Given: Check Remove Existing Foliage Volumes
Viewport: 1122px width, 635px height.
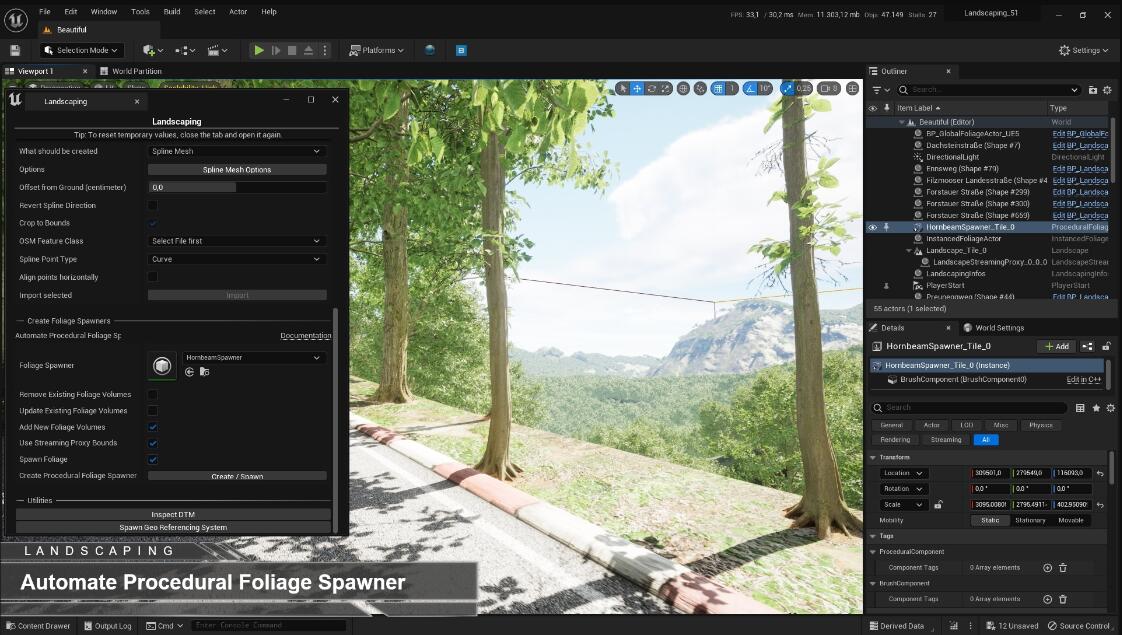Looking at the screenshot, I should tap(153, 395).
